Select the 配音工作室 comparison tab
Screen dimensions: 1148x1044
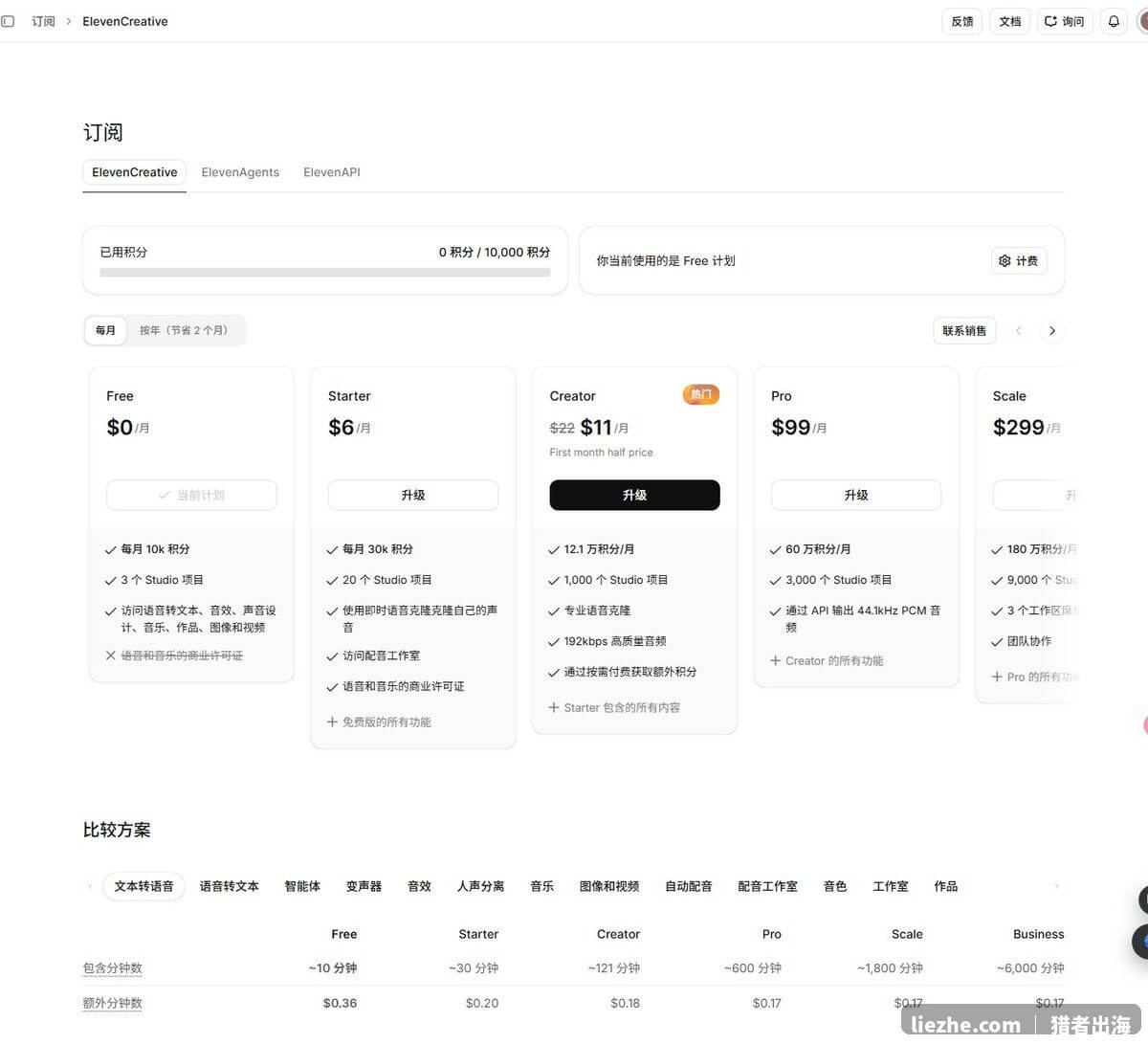tap(767, 886)
